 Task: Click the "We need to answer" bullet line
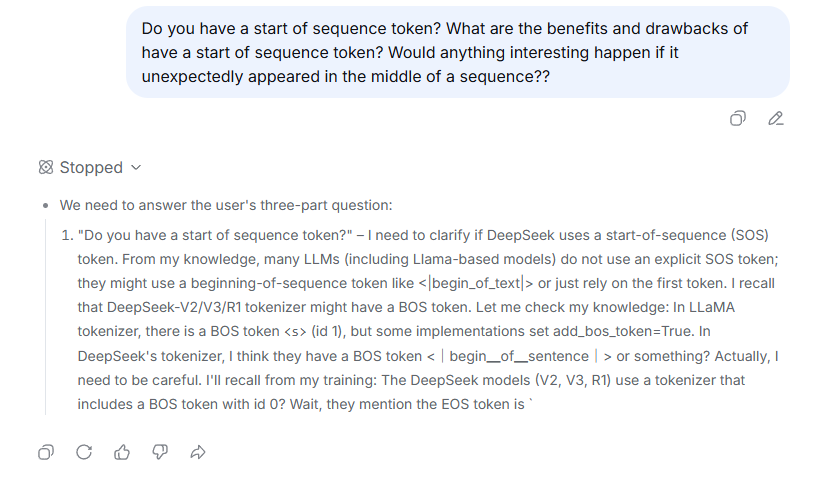coord(226,206)
